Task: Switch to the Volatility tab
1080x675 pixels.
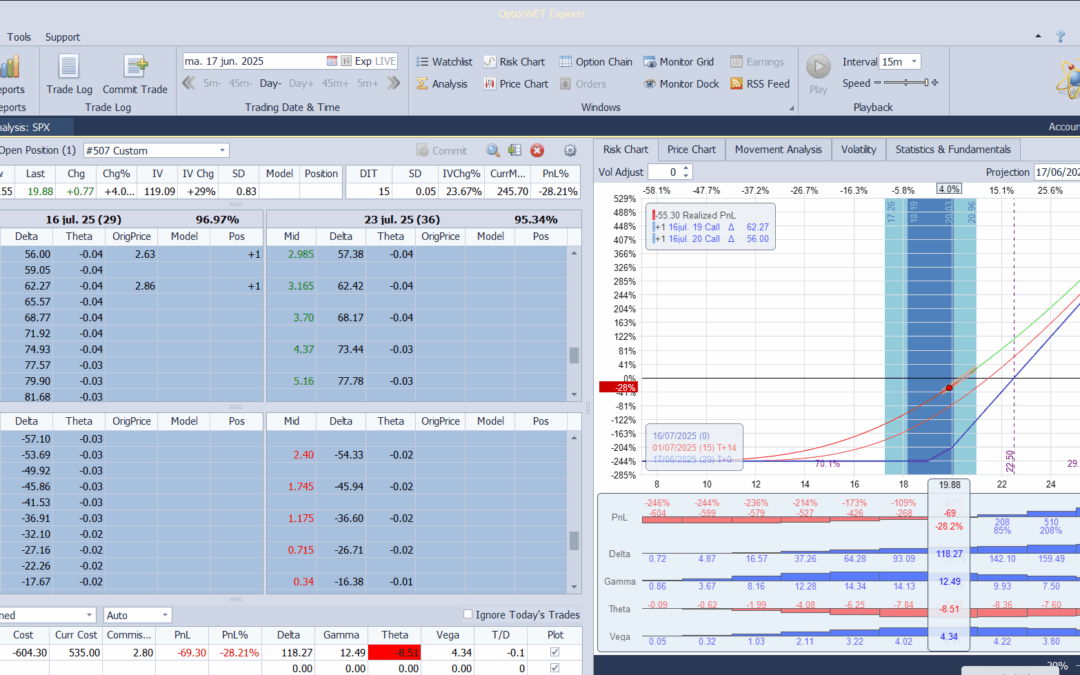Action: click(x=858, y=149)
